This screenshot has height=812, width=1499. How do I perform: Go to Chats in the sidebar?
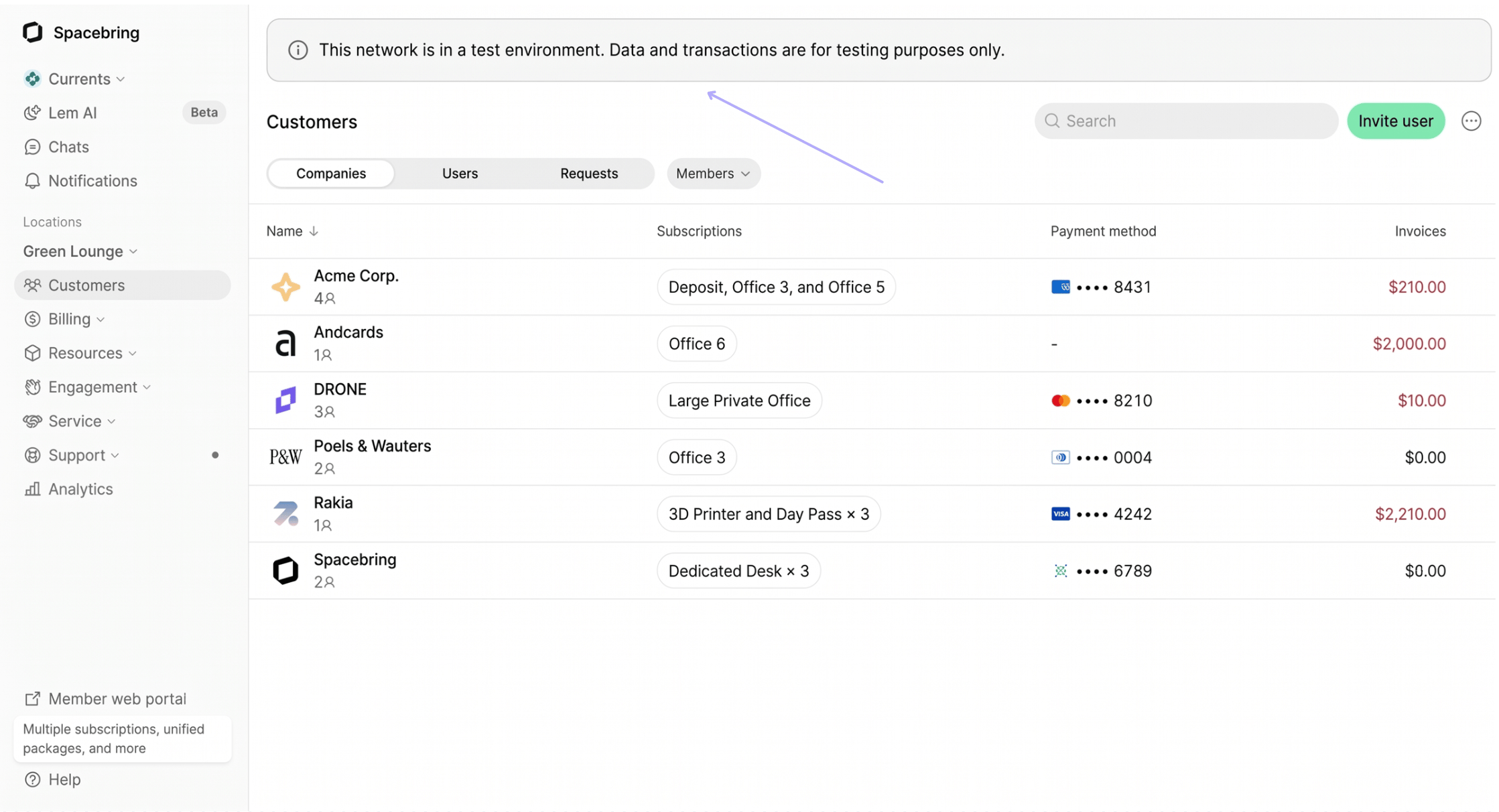point(123,147)
